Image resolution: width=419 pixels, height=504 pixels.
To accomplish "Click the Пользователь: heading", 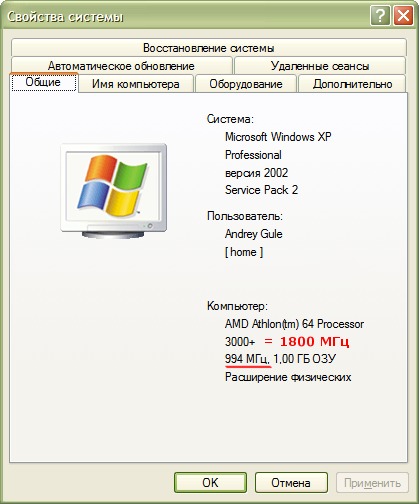I will point(245,216).
